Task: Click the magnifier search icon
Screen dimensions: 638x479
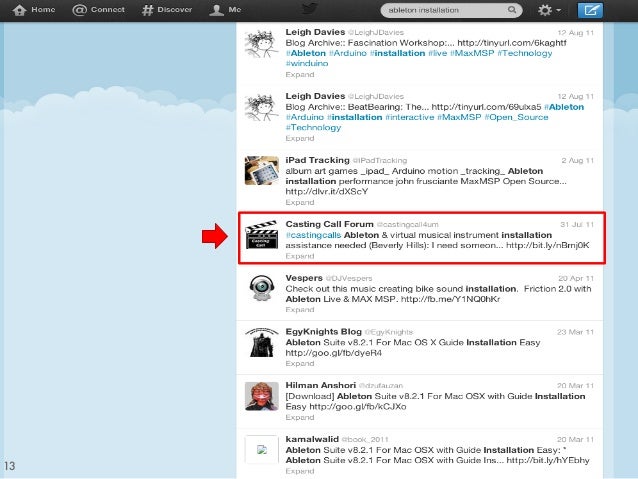Action: click(512, 9)
